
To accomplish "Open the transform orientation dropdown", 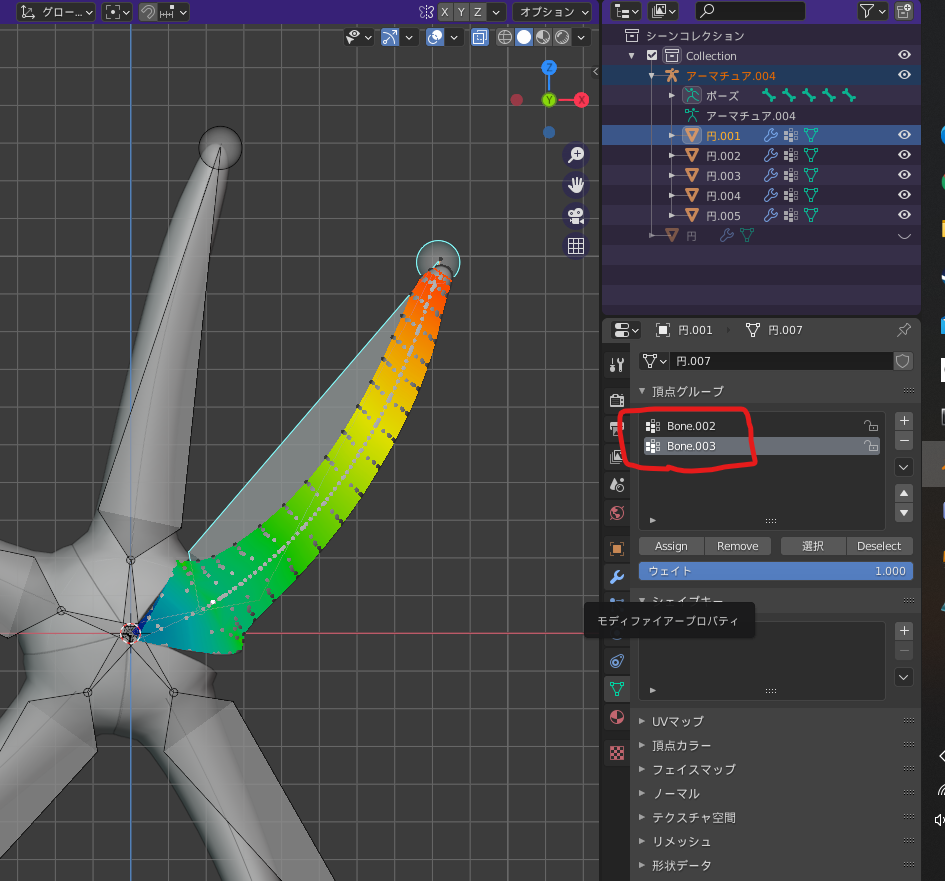I will point(56,11).
